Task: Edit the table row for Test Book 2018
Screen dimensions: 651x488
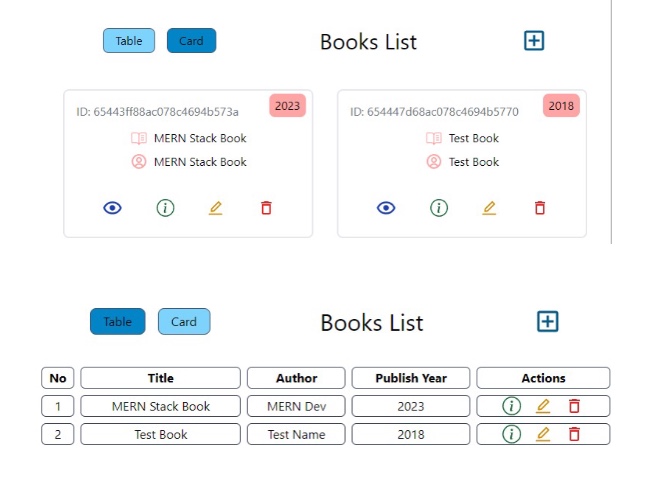Action: (x=543, y=434)
